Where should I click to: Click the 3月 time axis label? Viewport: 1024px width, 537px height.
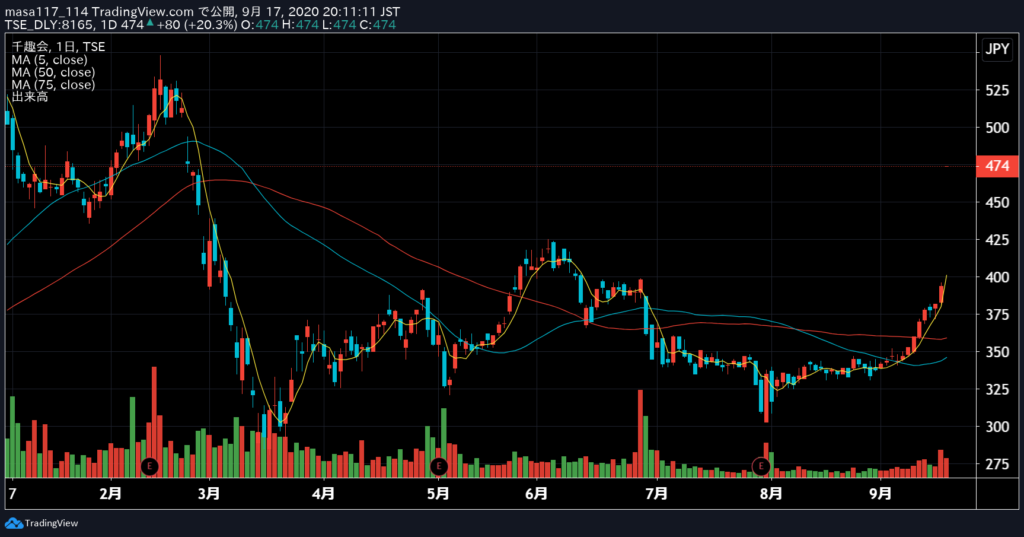[209, 493]
